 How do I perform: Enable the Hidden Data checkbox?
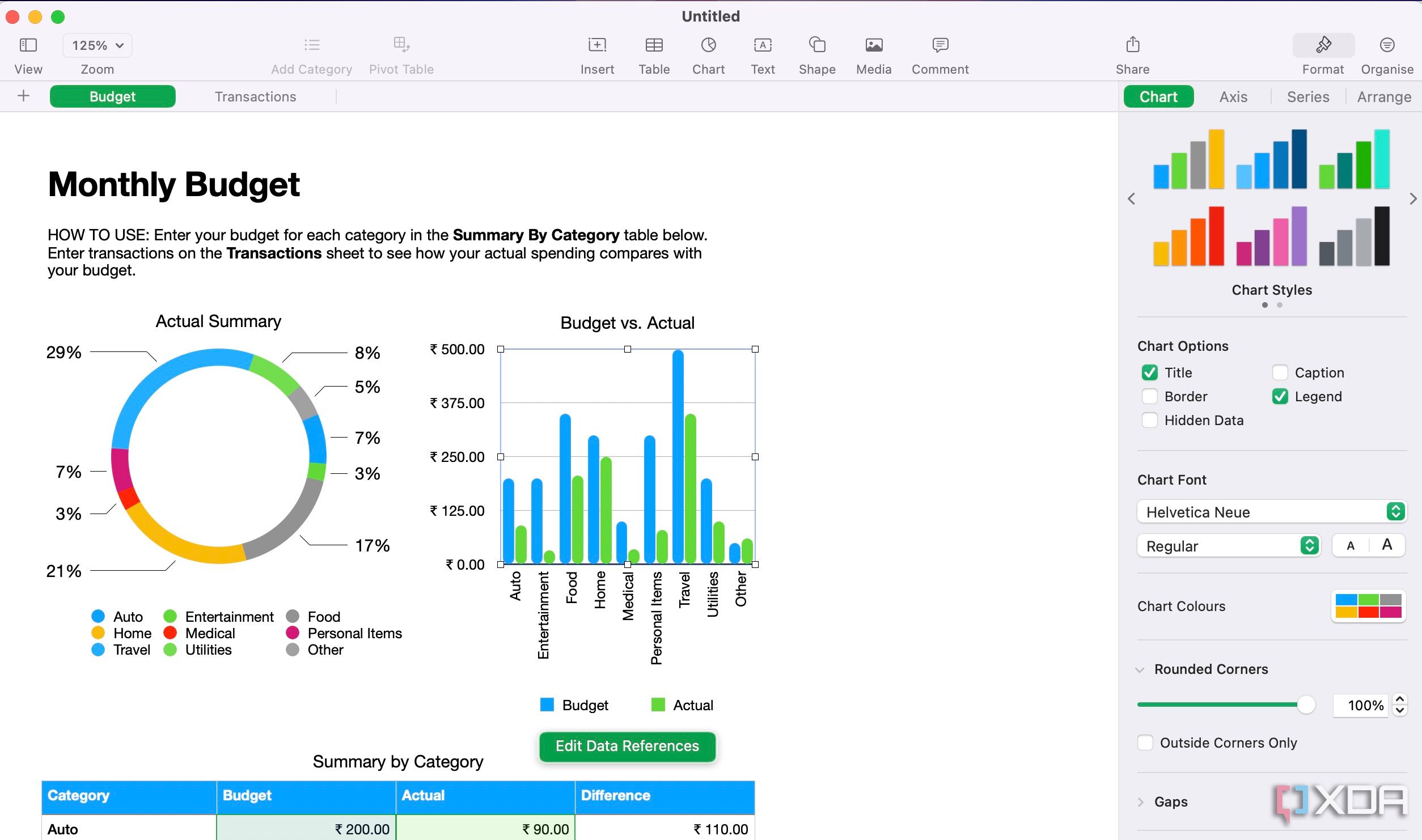coord(1149,420)
